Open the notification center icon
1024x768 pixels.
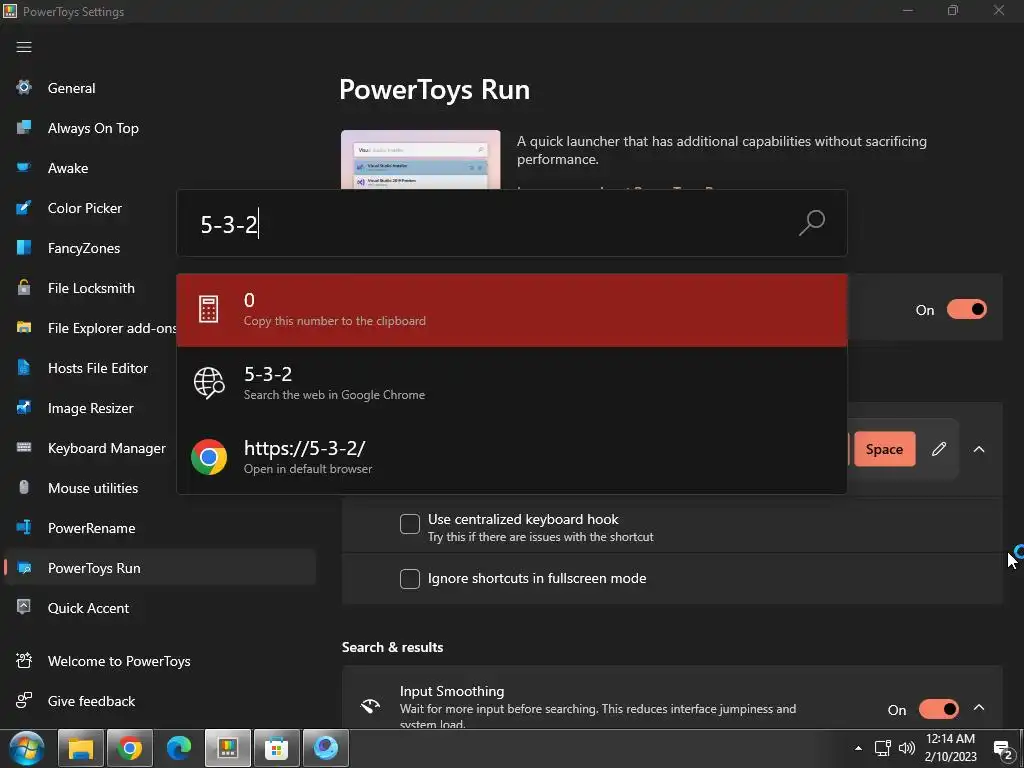point(1002,749)
